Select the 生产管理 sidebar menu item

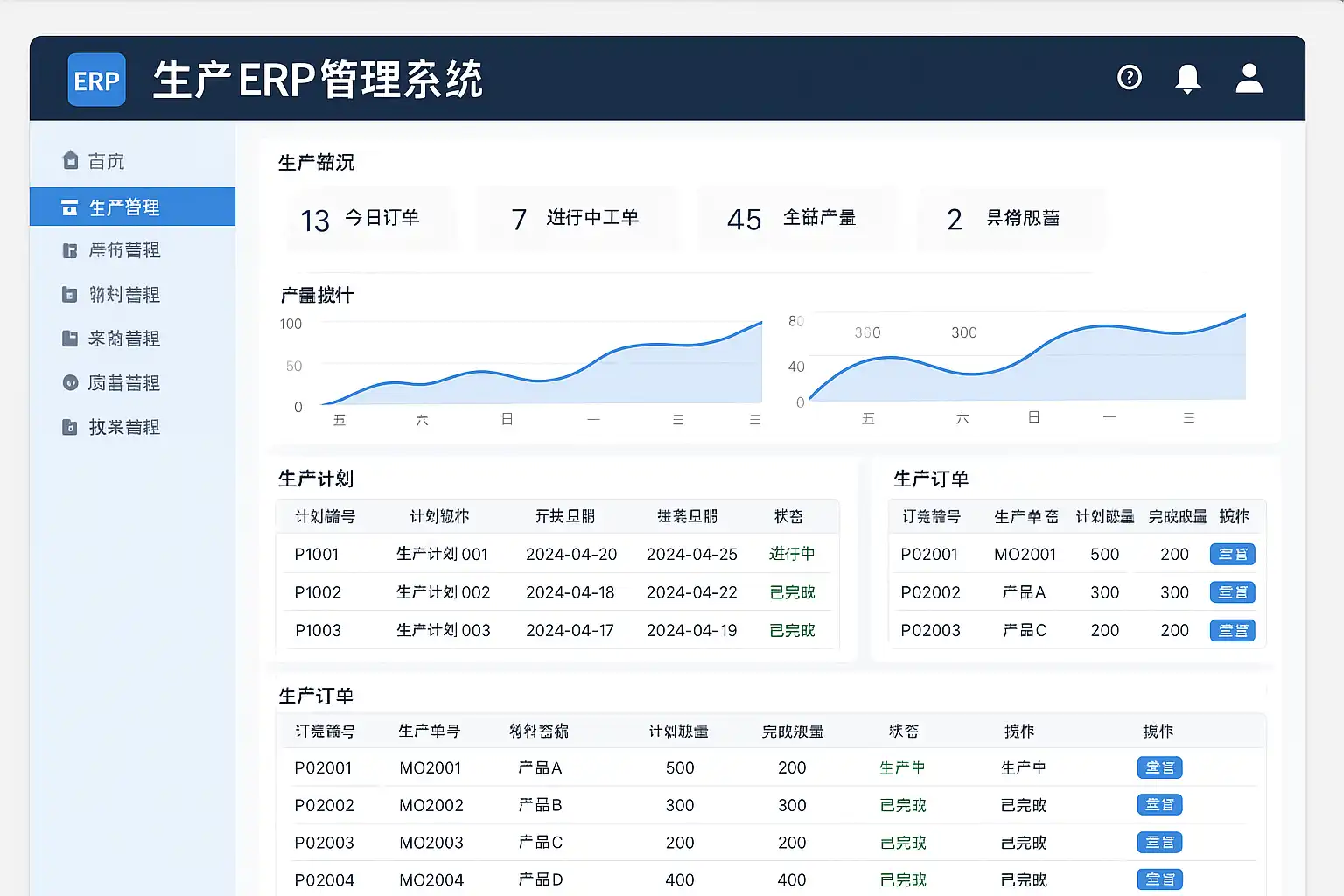click(x=124, y=207)
